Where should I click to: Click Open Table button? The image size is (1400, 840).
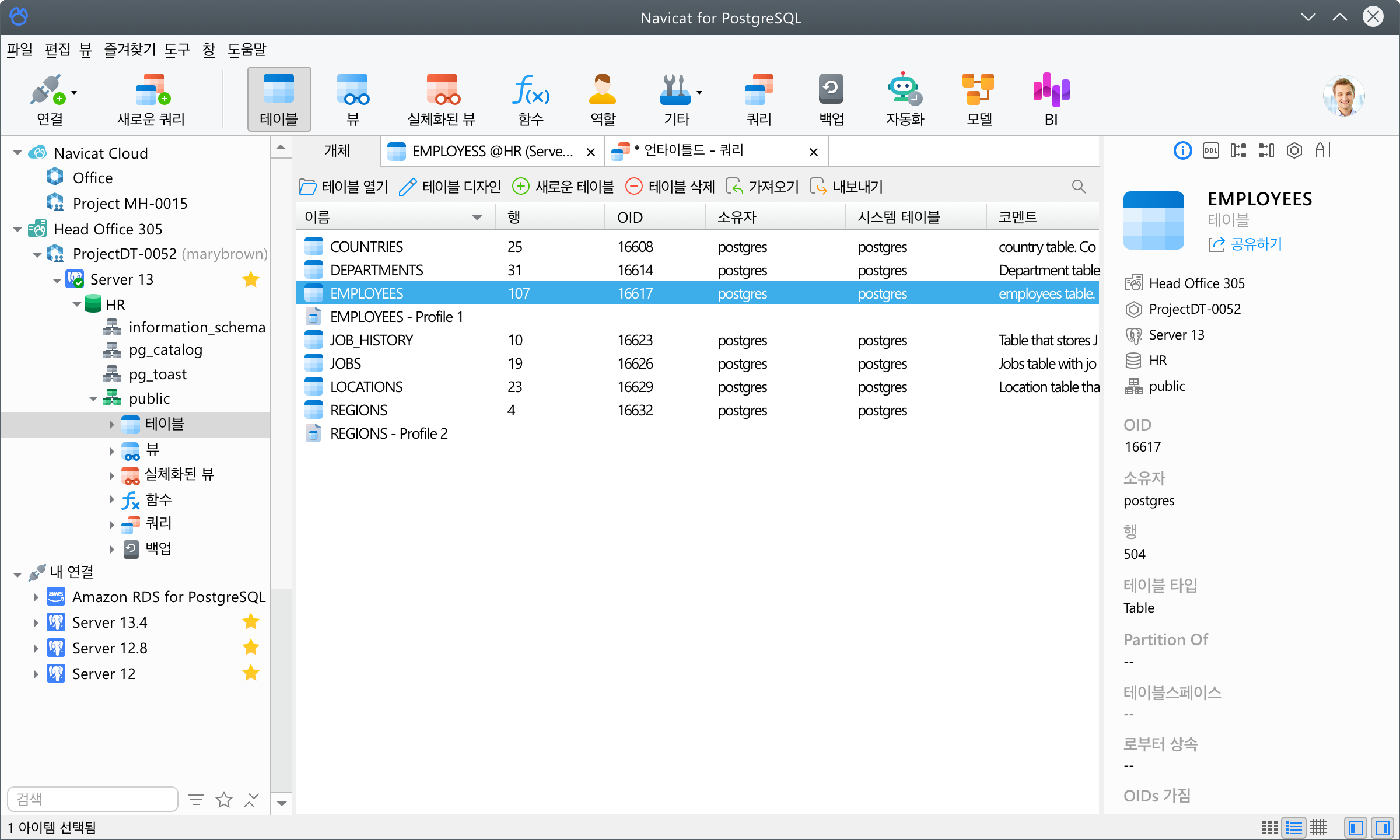tap(344, 187)
